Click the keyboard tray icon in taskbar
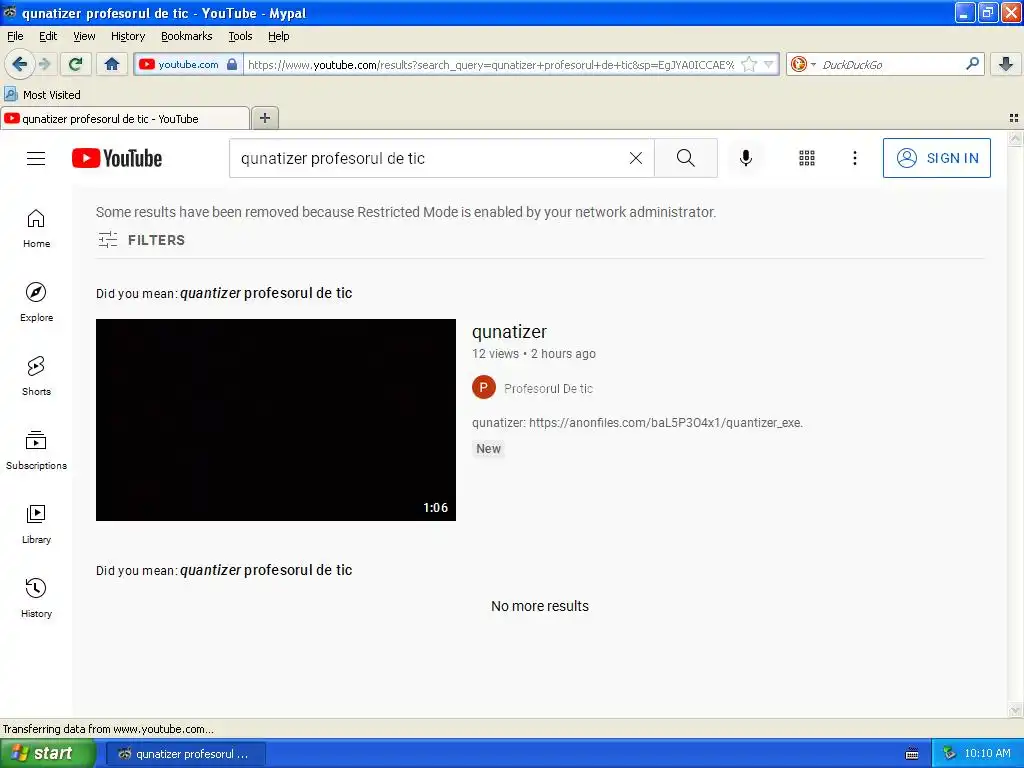The image size is (1024, 768). click(x=912, y=754)
